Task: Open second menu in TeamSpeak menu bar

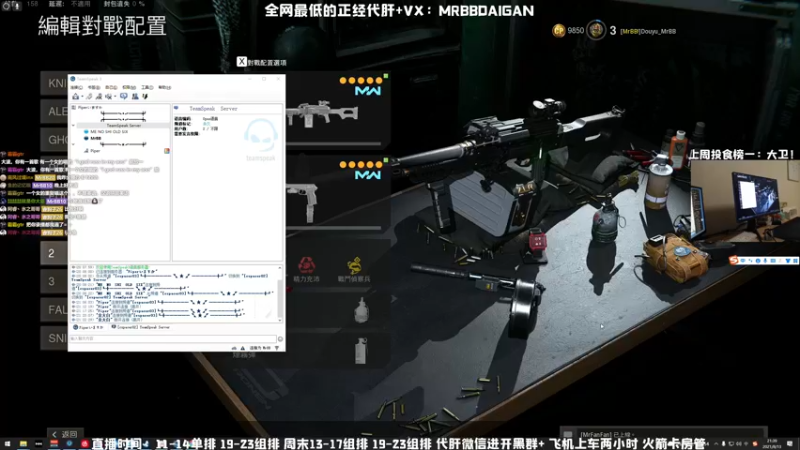Action: coord(94,87)
